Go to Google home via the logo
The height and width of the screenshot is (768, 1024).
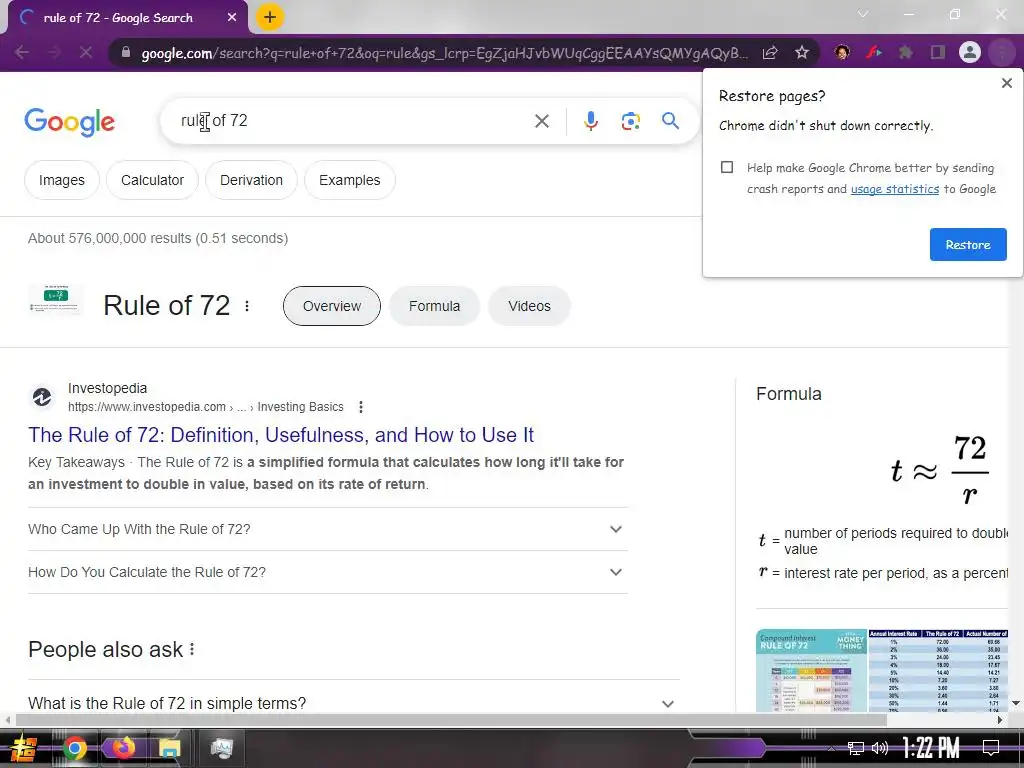click(x=69, y=122)
